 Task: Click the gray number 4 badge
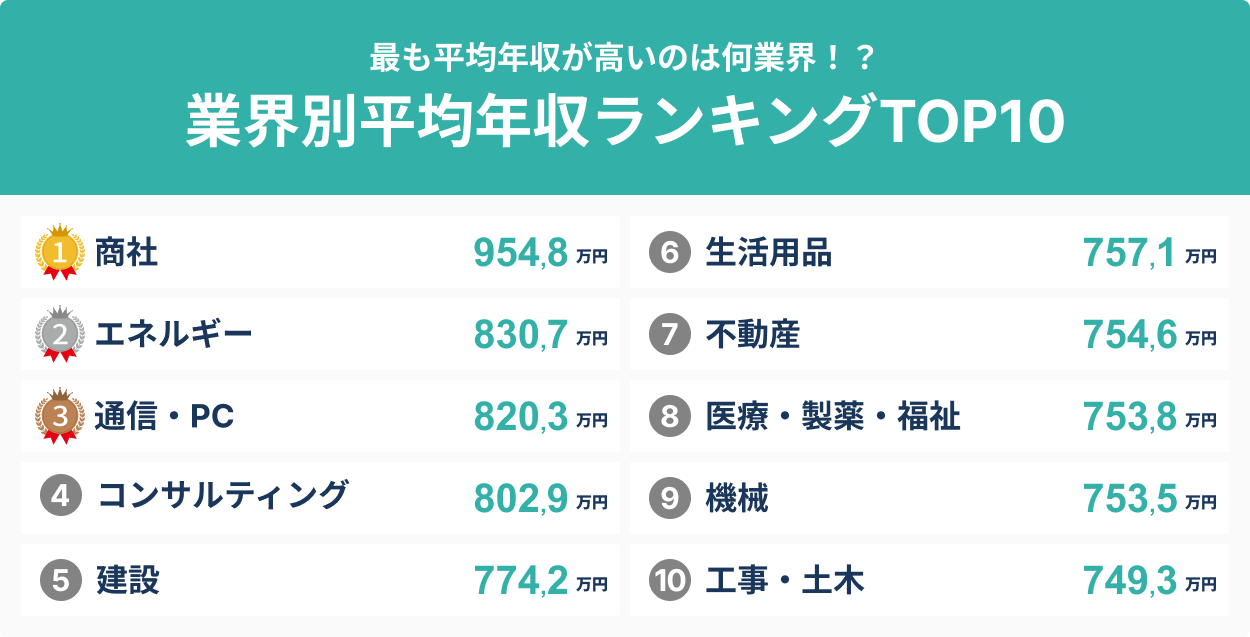coord(60,497)
